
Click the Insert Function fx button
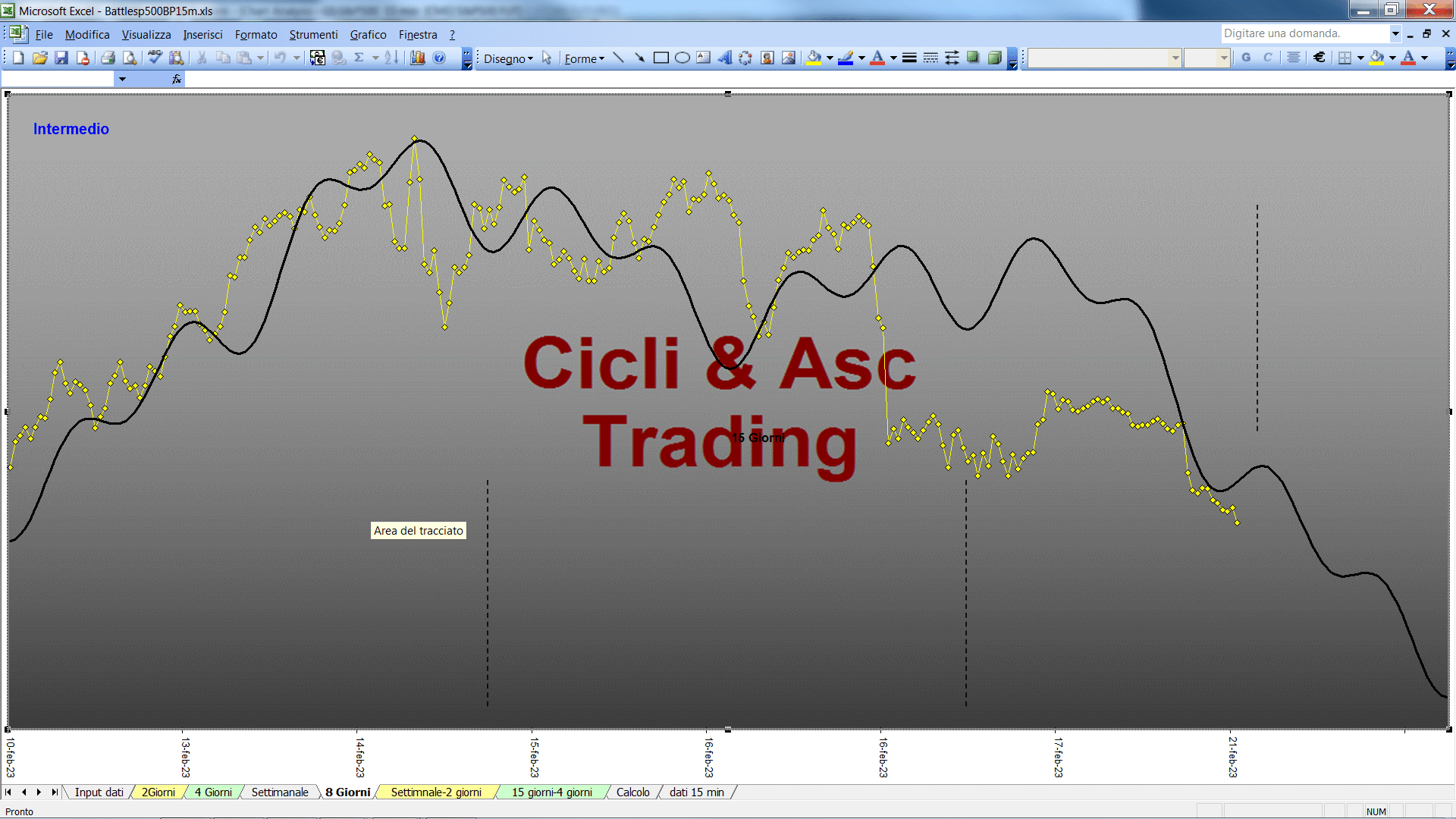176,79
